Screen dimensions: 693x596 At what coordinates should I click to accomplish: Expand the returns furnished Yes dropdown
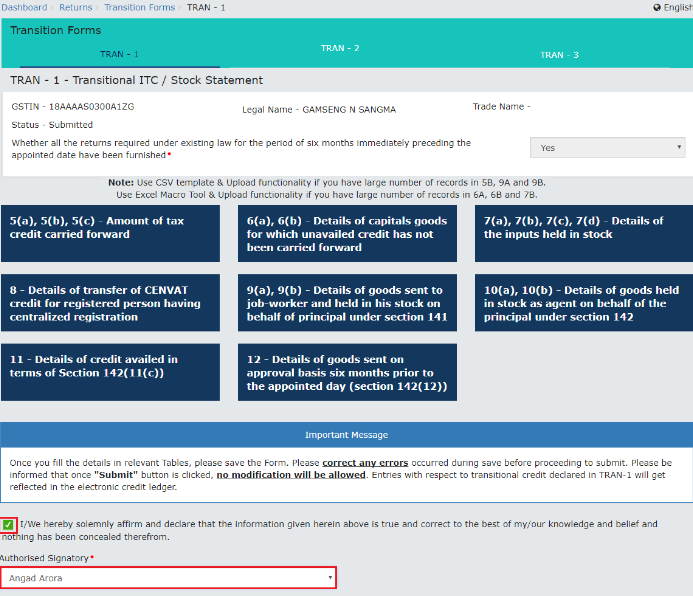[607, 148]
